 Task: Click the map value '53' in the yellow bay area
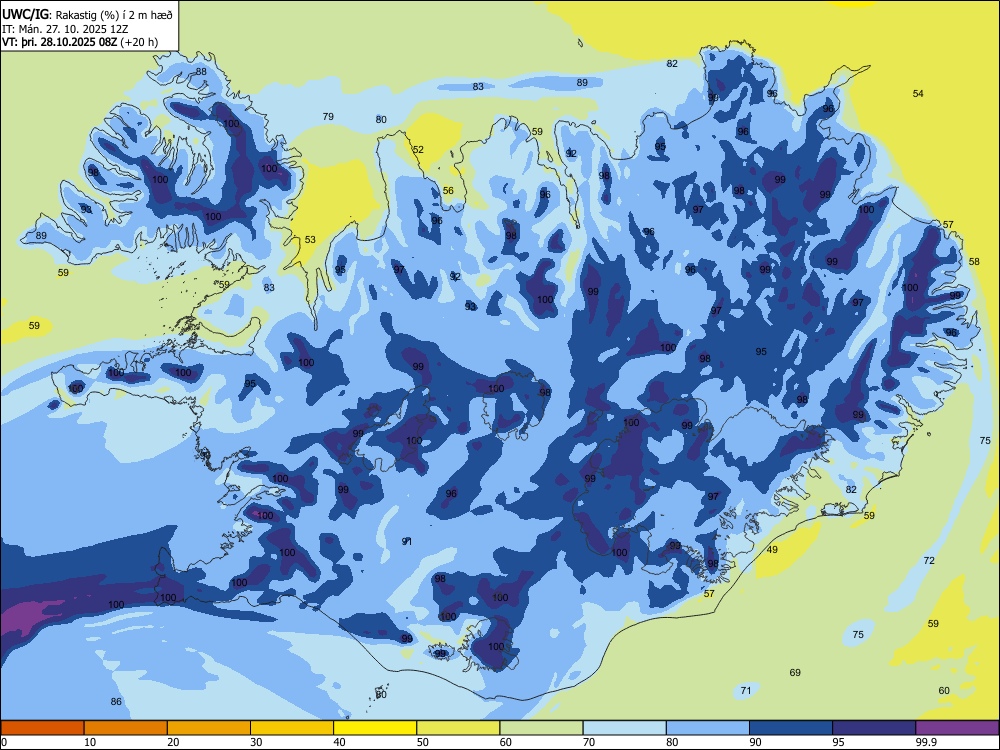click(x=310, y=239)
